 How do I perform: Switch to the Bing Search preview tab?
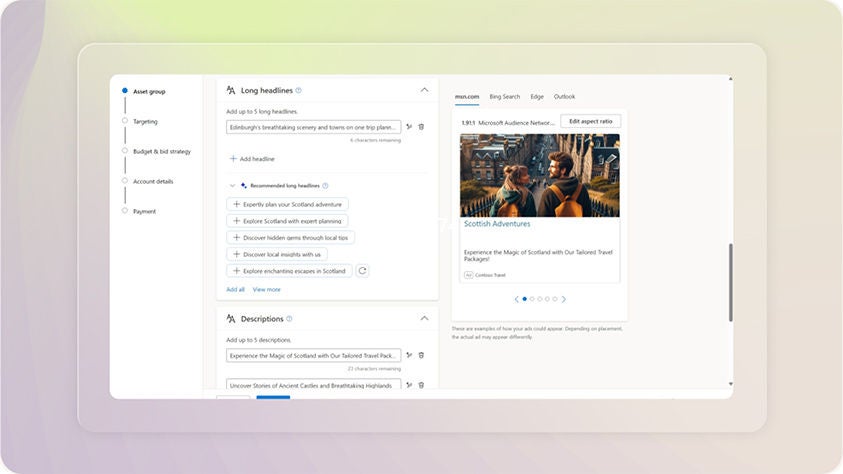pos(504,97)
